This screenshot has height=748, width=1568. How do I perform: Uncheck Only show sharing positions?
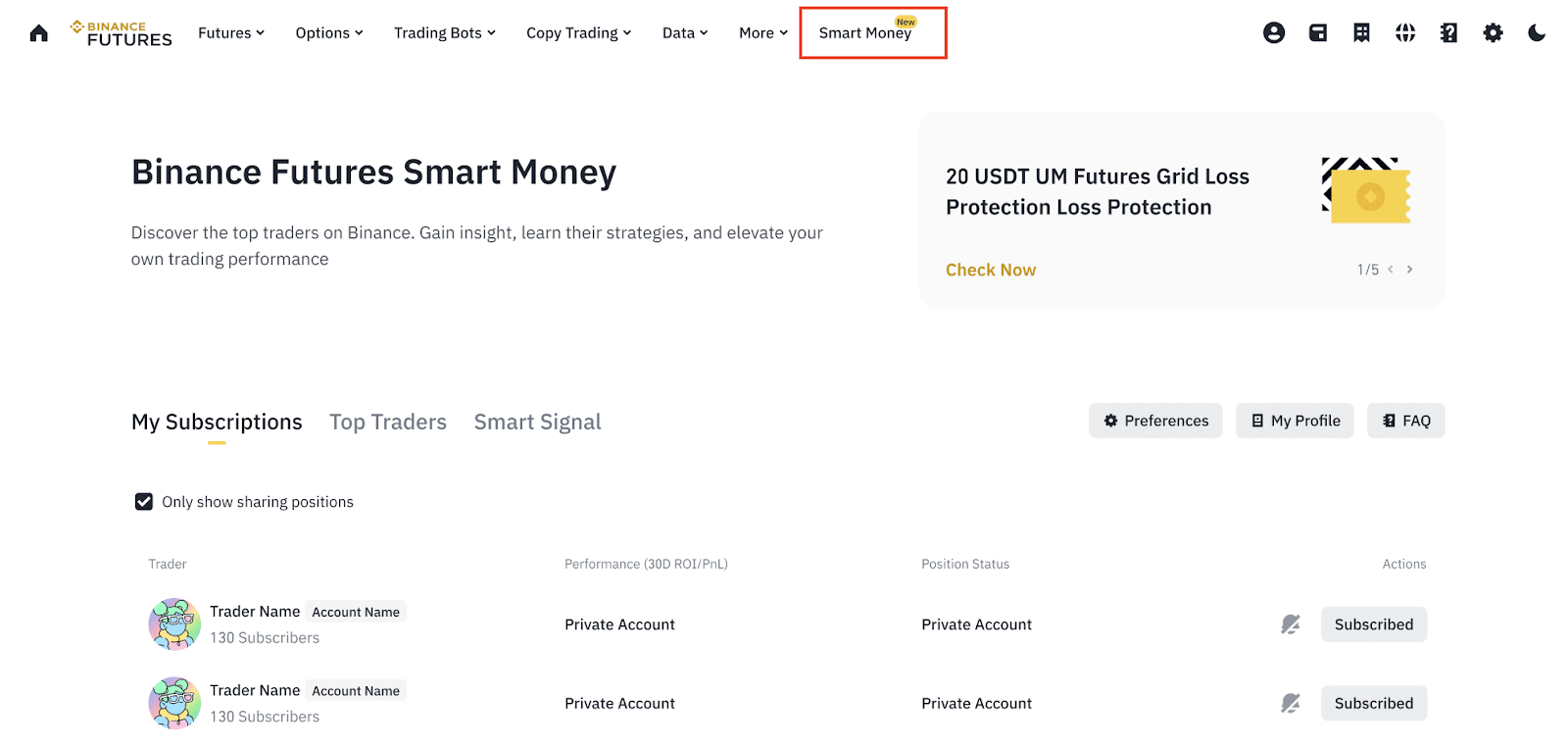click(x=144, y=502)
